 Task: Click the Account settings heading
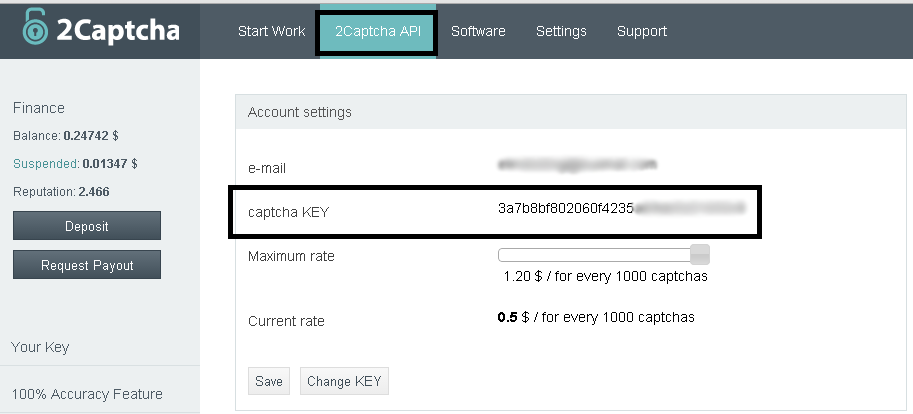click(299, 112)
